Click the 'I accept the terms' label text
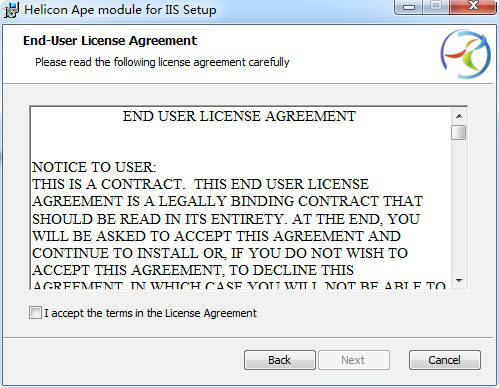Image resolution: width=499 pixels, height=388 pixels. (x=150, y=313)
